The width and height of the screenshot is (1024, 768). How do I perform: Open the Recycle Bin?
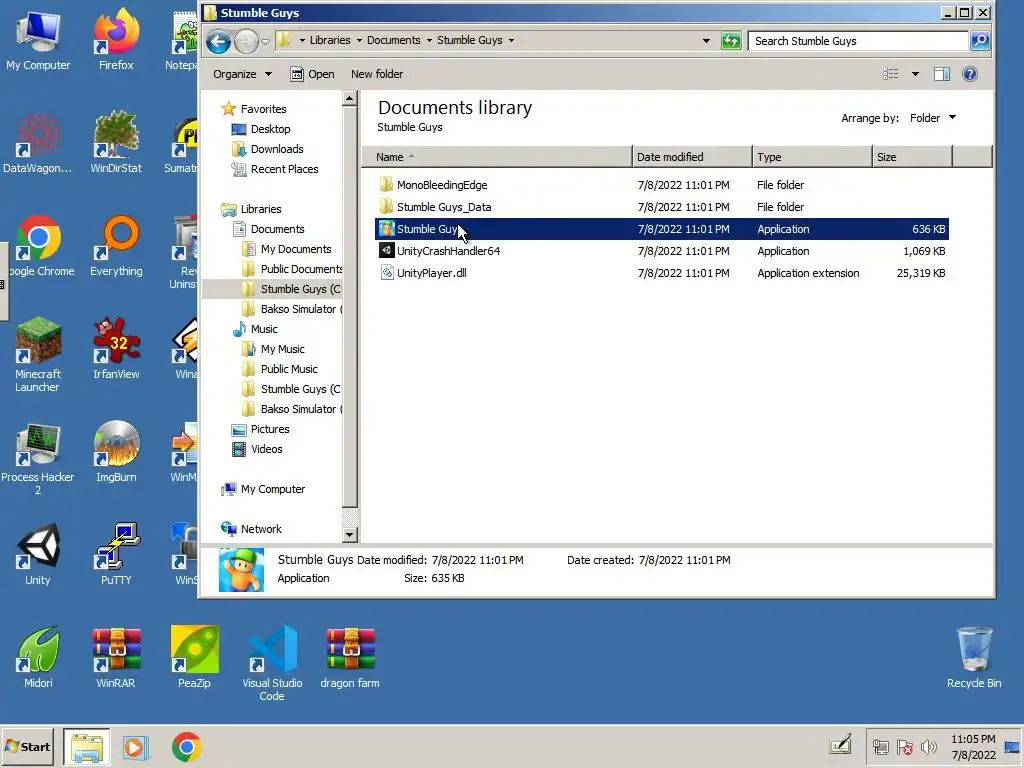click(974, 658)
